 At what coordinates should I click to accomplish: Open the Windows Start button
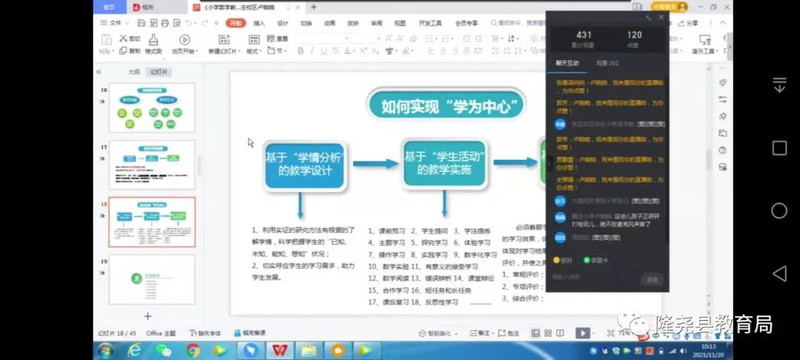pyautogui.click(x=106, y=350)
